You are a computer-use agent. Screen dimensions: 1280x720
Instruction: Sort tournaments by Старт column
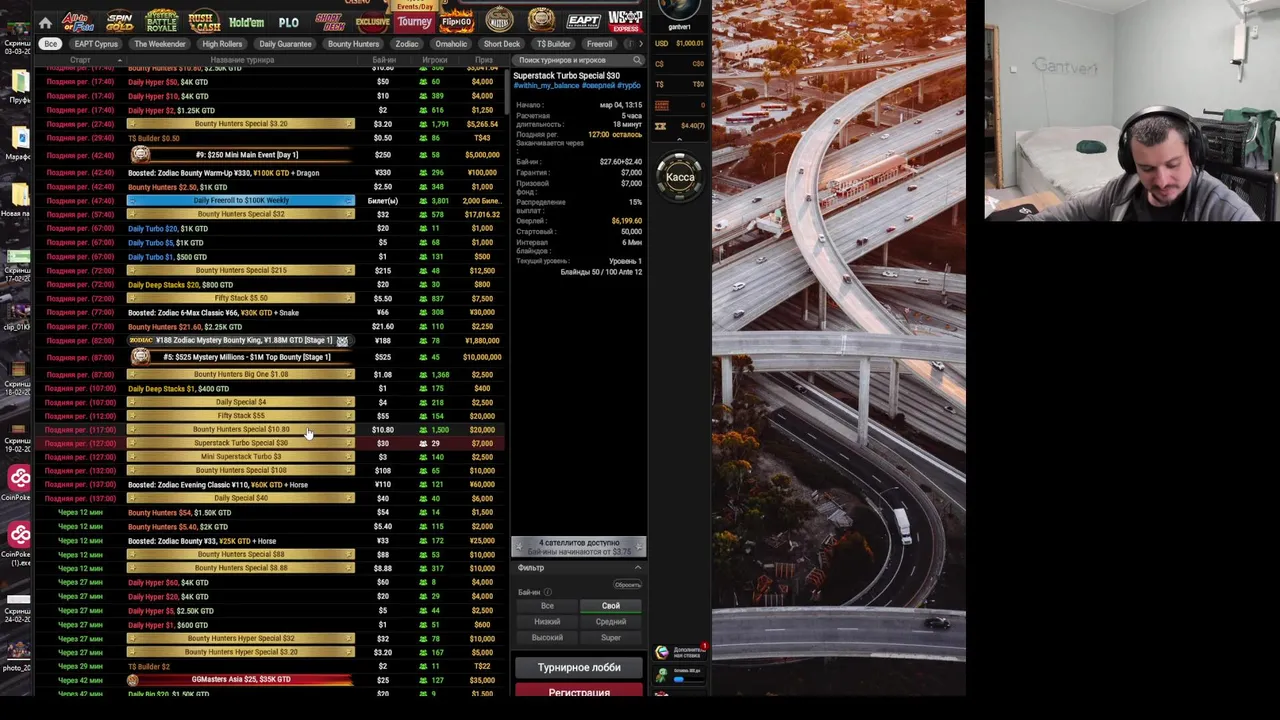[80, 60]
